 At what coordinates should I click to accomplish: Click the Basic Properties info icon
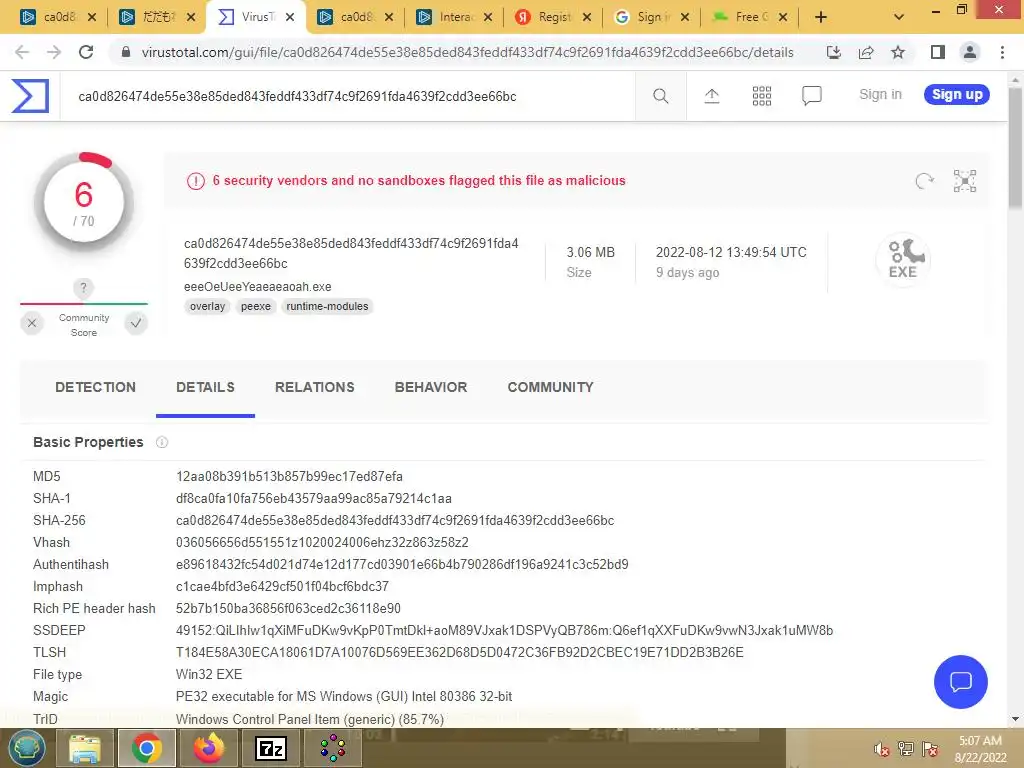click(x=162, y=442)
